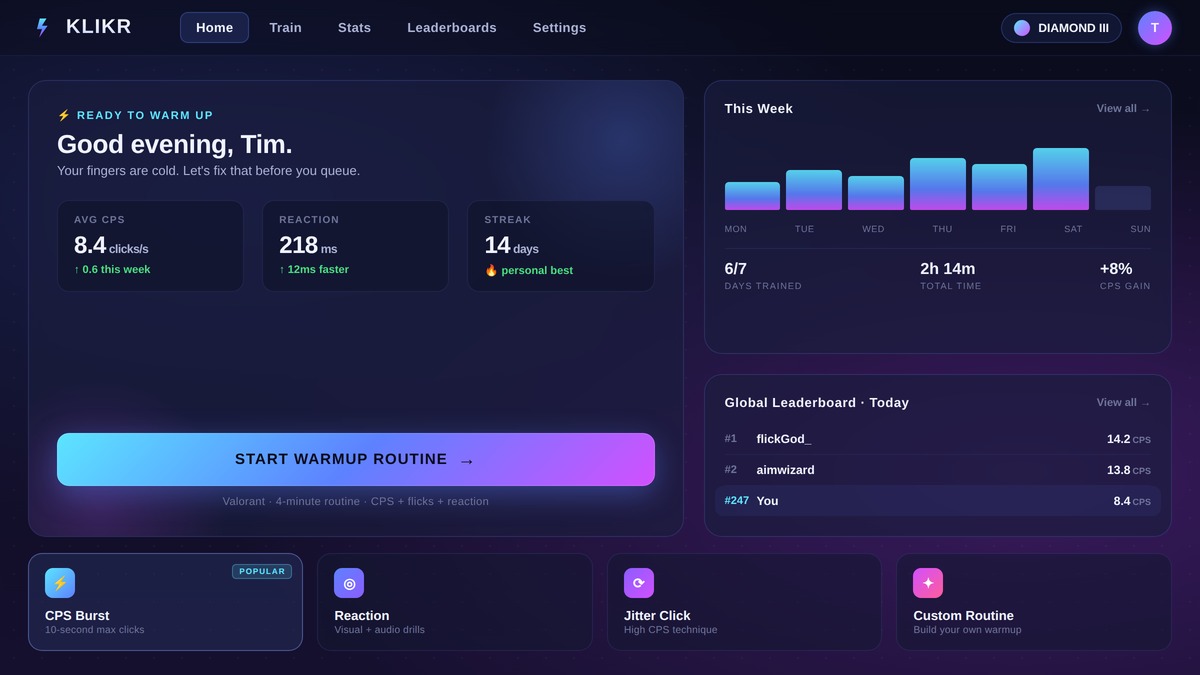Click the '12ms faster' text
Screen dimensions: 1200x675
coord(318,269)
